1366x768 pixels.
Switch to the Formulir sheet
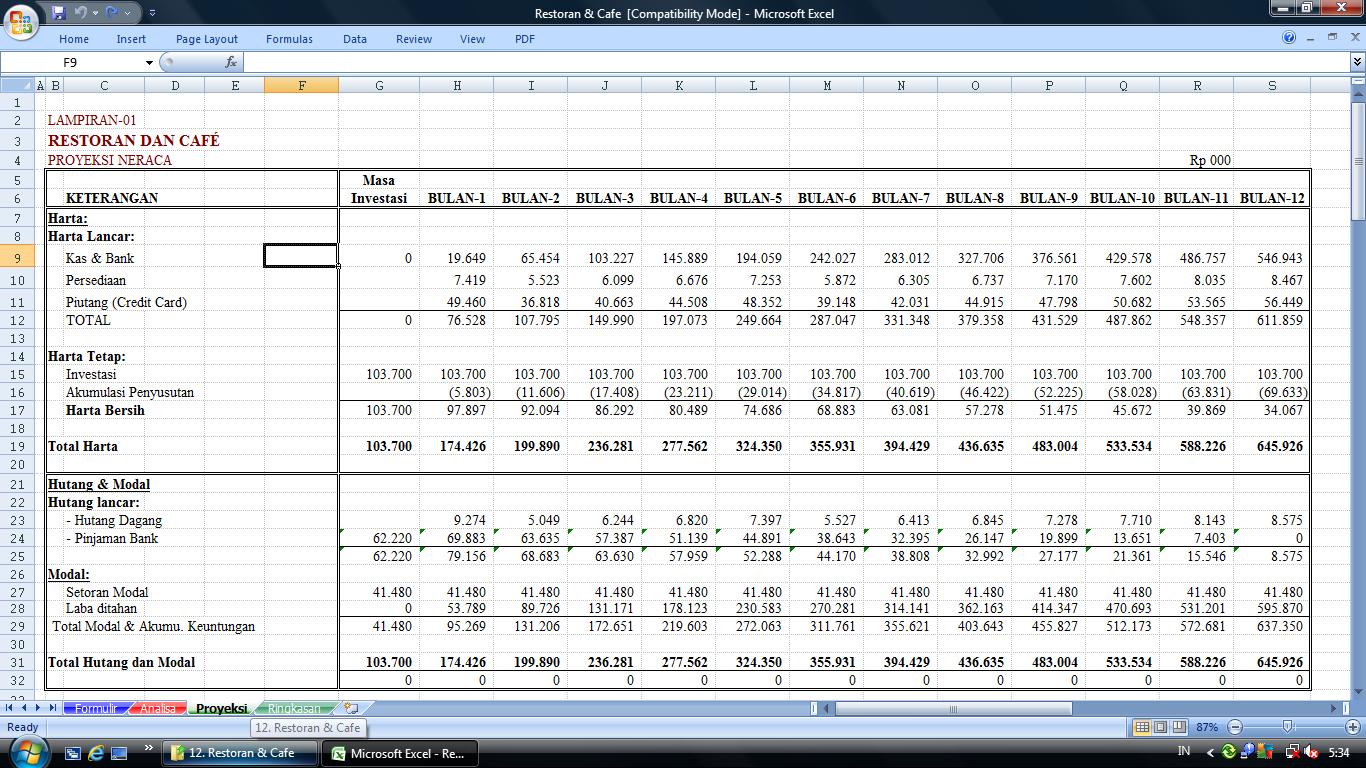(96, 708)
